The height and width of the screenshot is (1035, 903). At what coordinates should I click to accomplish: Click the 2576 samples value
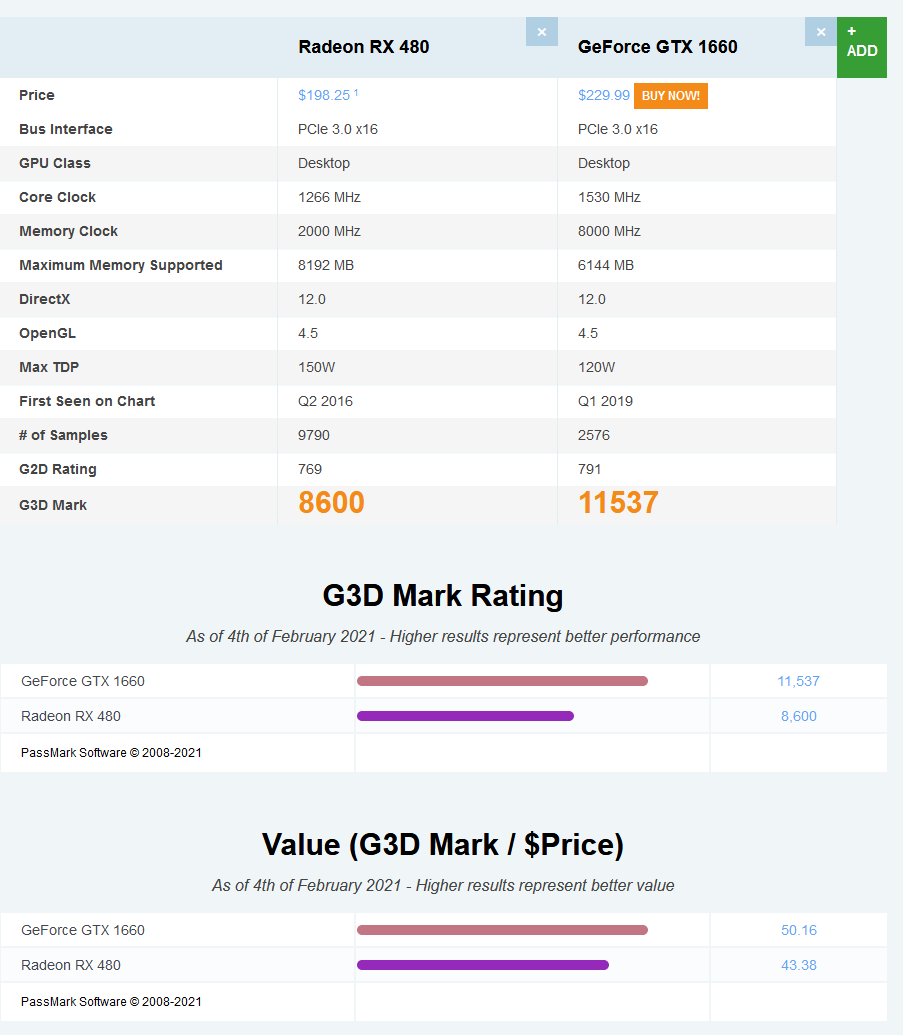click(594, 435)
